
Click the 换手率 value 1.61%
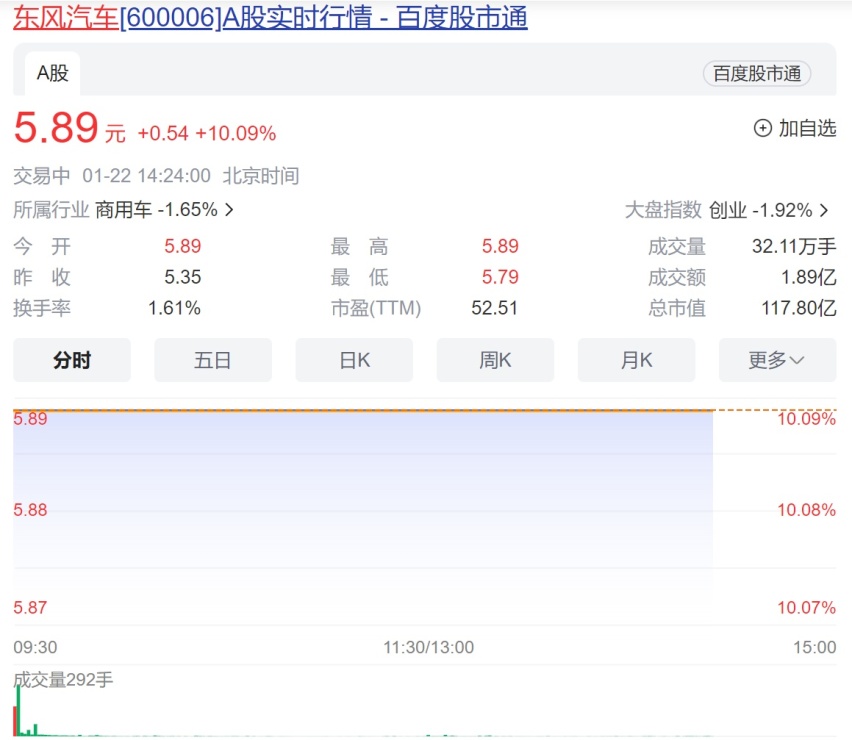point(174,308)
